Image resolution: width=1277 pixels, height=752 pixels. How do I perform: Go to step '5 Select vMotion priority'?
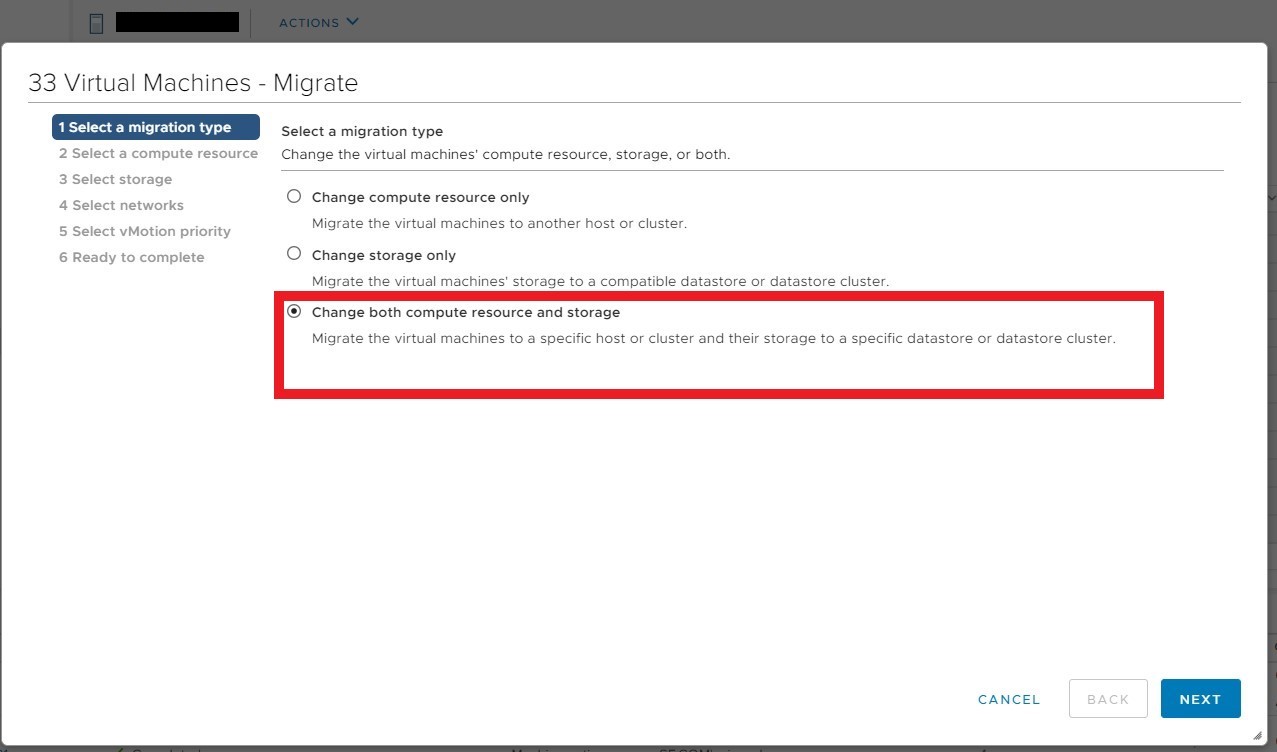(145, 231)
